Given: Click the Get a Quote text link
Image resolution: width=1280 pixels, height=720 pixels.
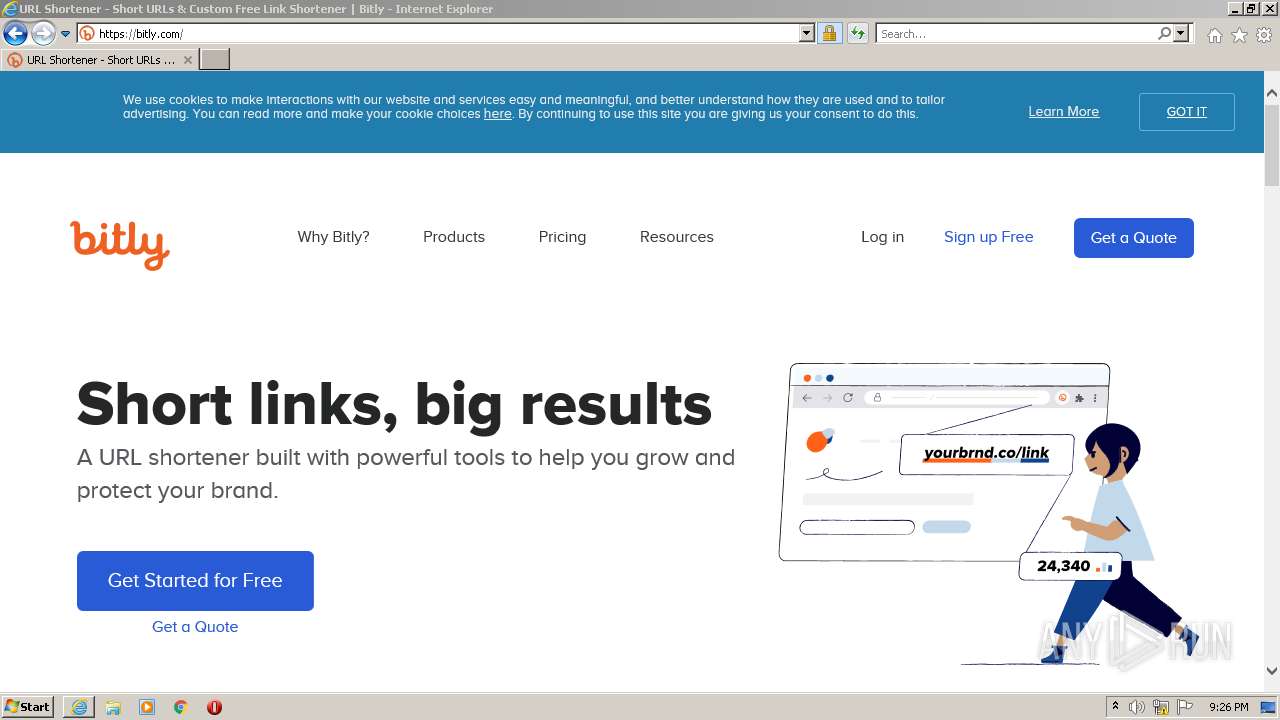Looking at the screenshot, I should point(195,627).
